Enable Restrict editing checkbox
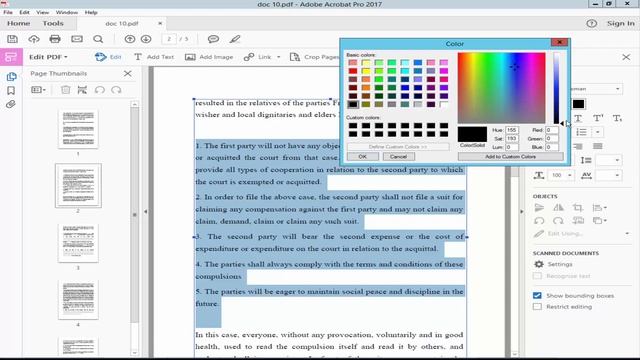640x360 pixels. [537, 307]
